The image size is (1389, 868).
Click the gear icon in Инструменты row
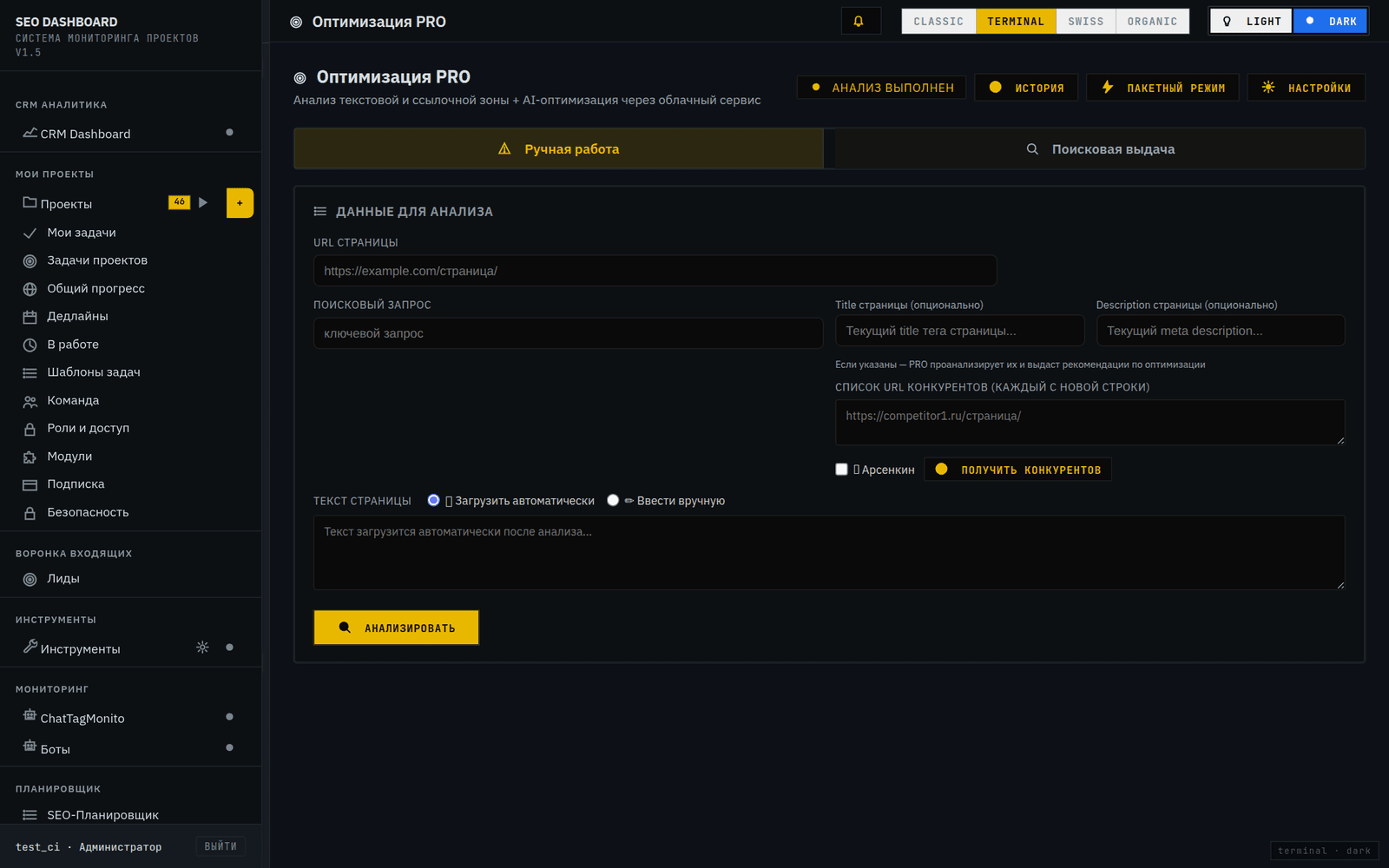tap(202, 648)
